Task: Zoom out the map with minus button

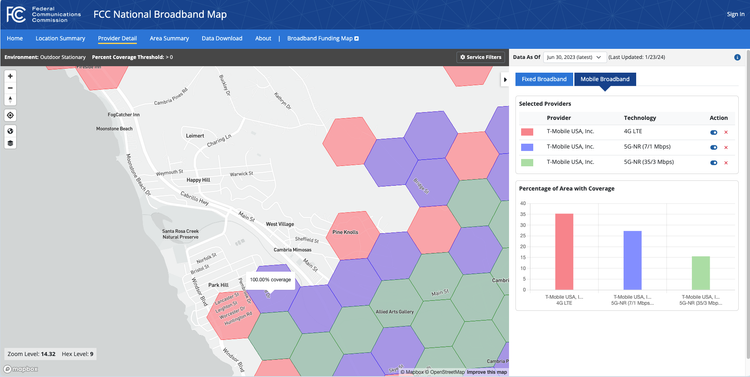Action: click(x=10, y=88)
